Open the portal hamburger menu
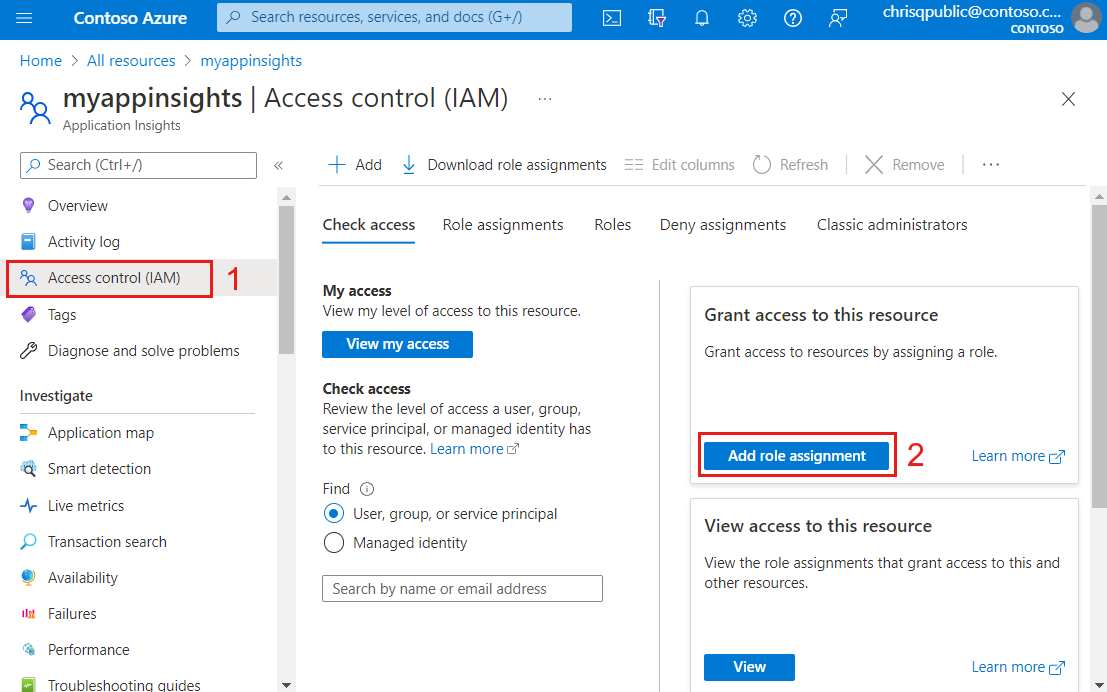 click(x=25, y=17)
